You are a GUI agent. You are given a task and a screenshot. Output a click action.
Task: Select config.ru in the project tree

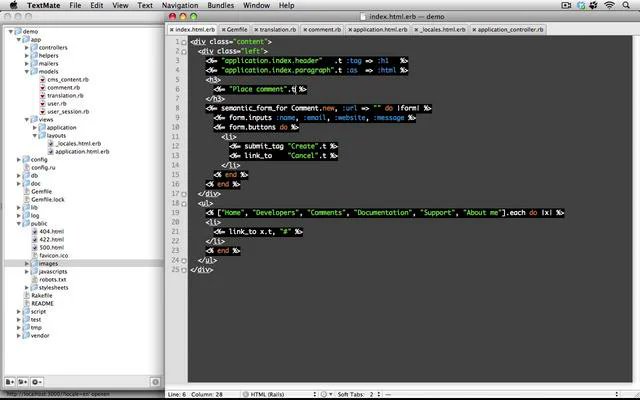43,168
